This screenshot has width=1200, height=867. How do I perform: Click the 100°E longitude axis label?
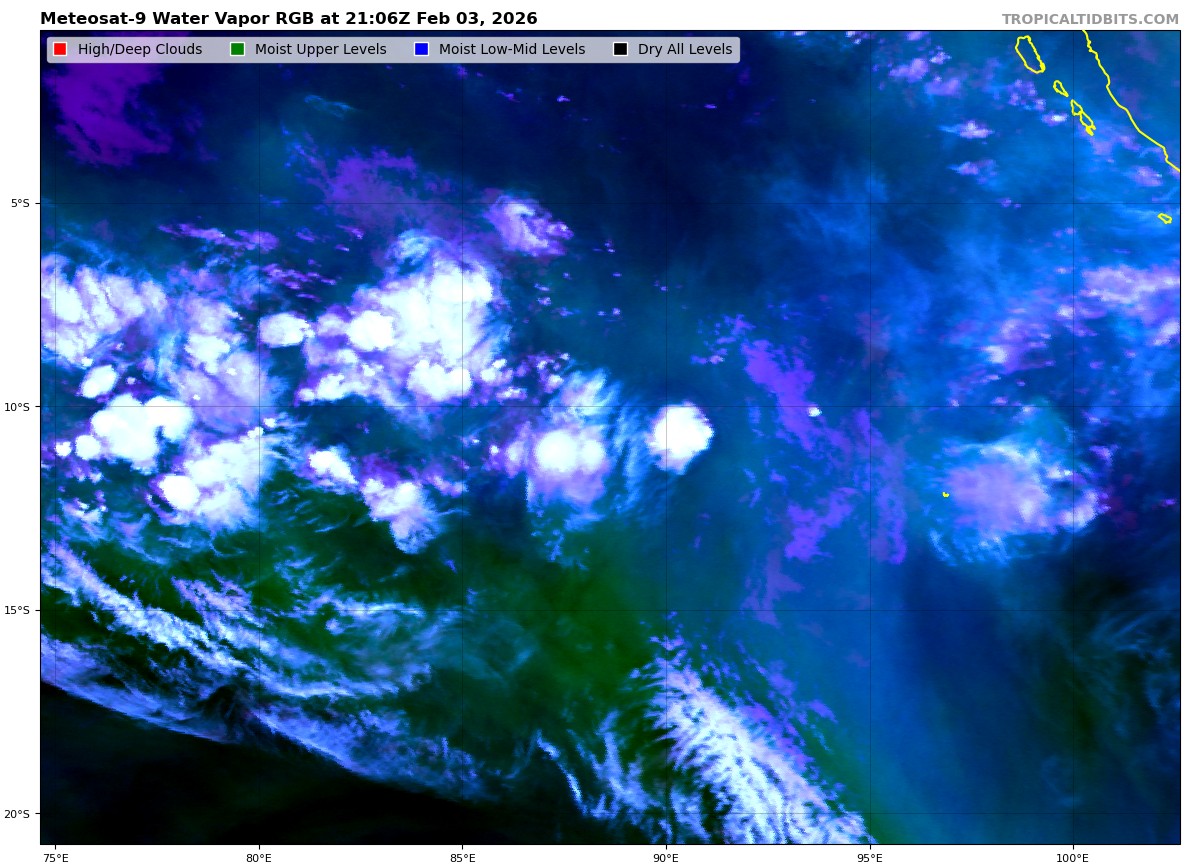pos(1073,857)
